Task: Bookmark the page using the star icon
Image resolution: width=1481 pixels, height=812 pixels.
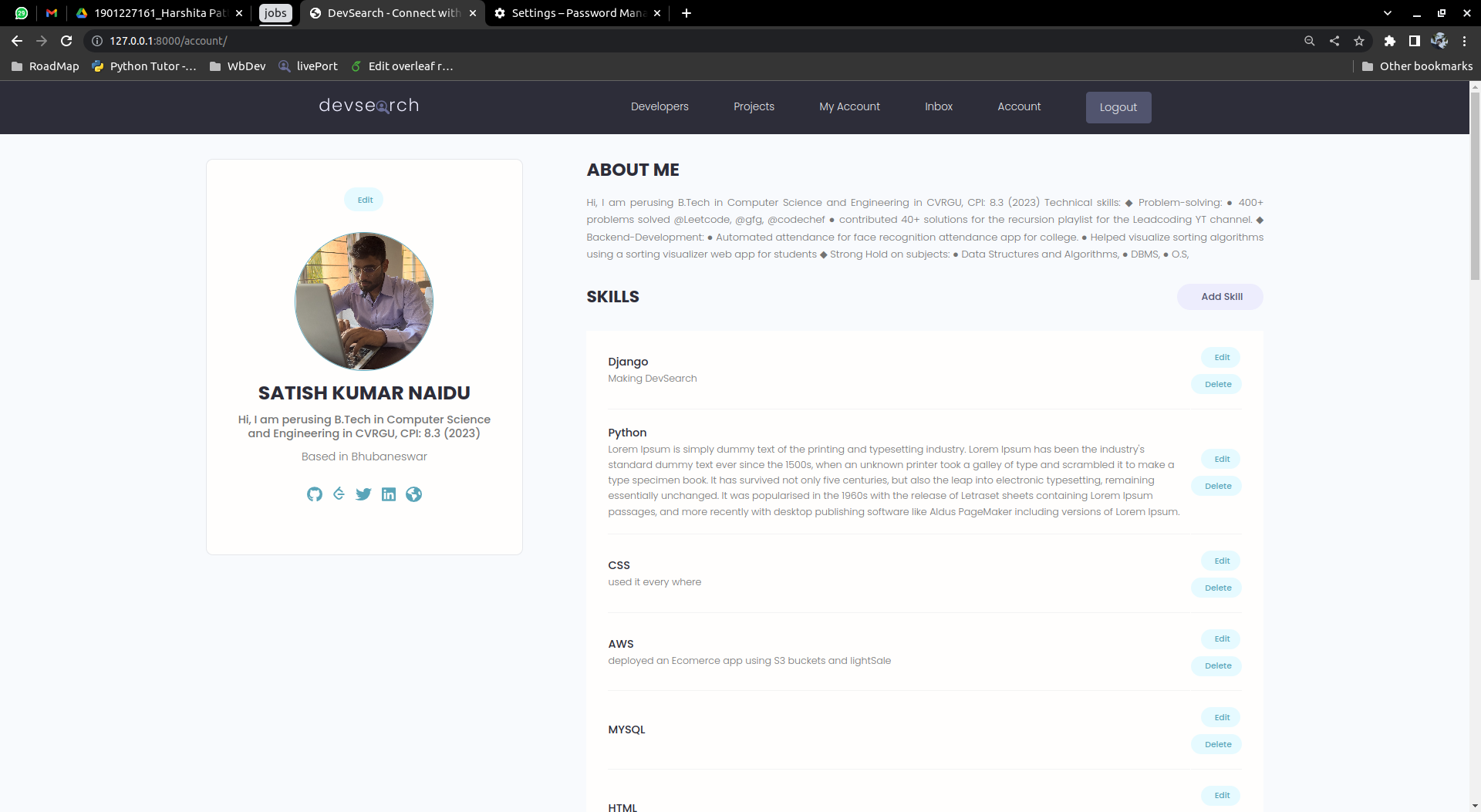Action: [x=1359, y=41]
